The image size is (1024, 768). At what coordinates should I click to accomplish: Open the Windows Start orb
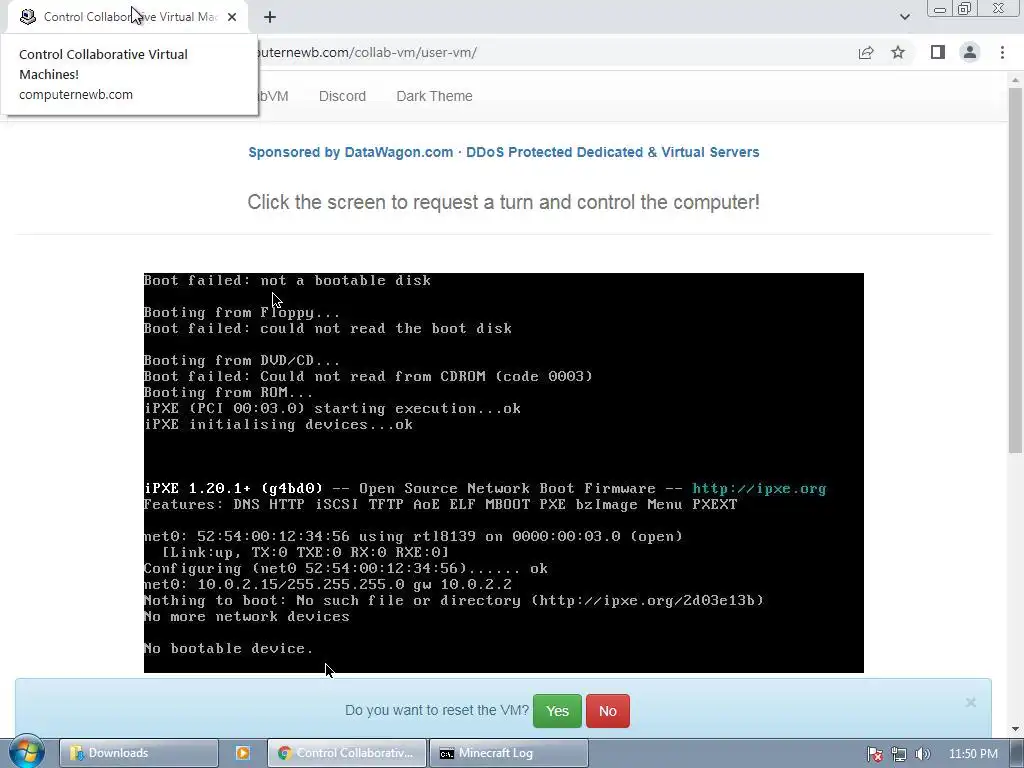tap(27, 752)
